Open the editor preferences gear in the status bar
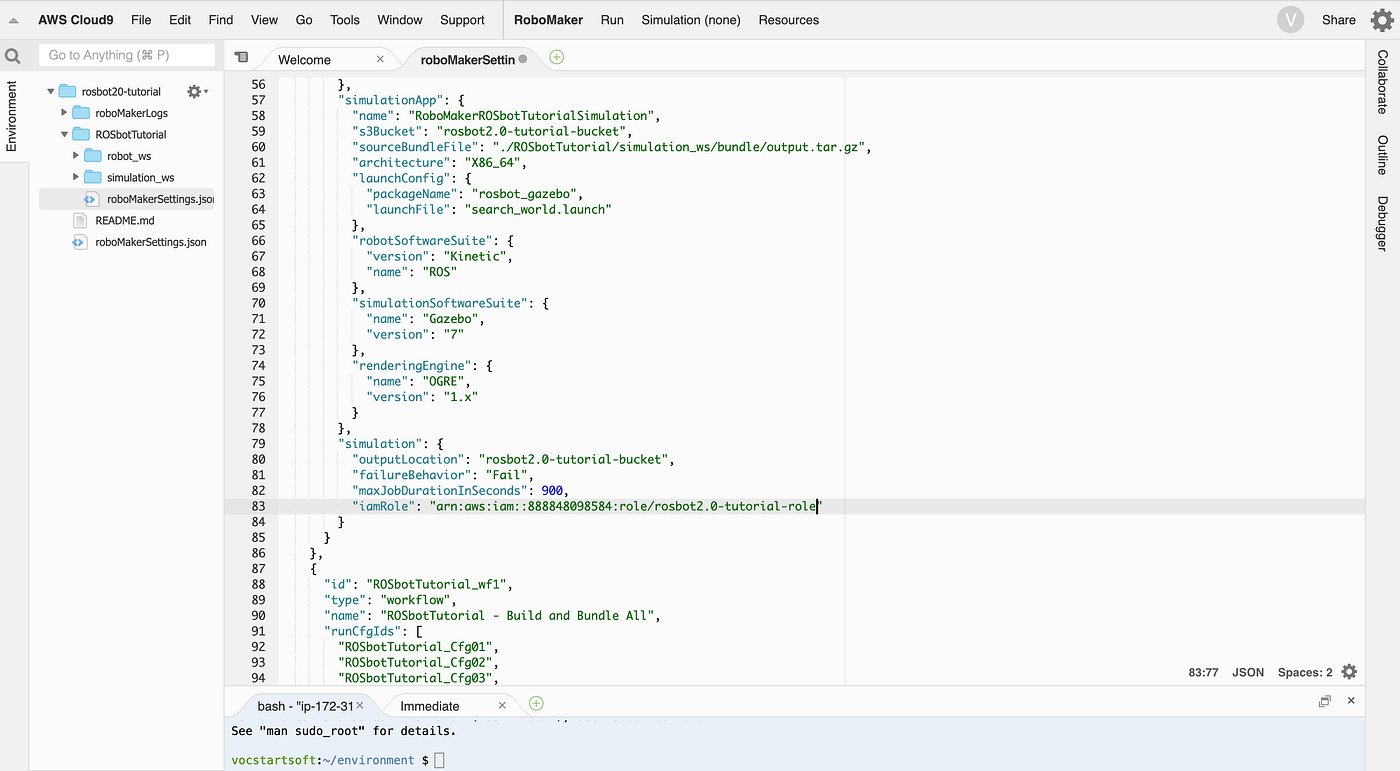 click(x=1349, y=672)
